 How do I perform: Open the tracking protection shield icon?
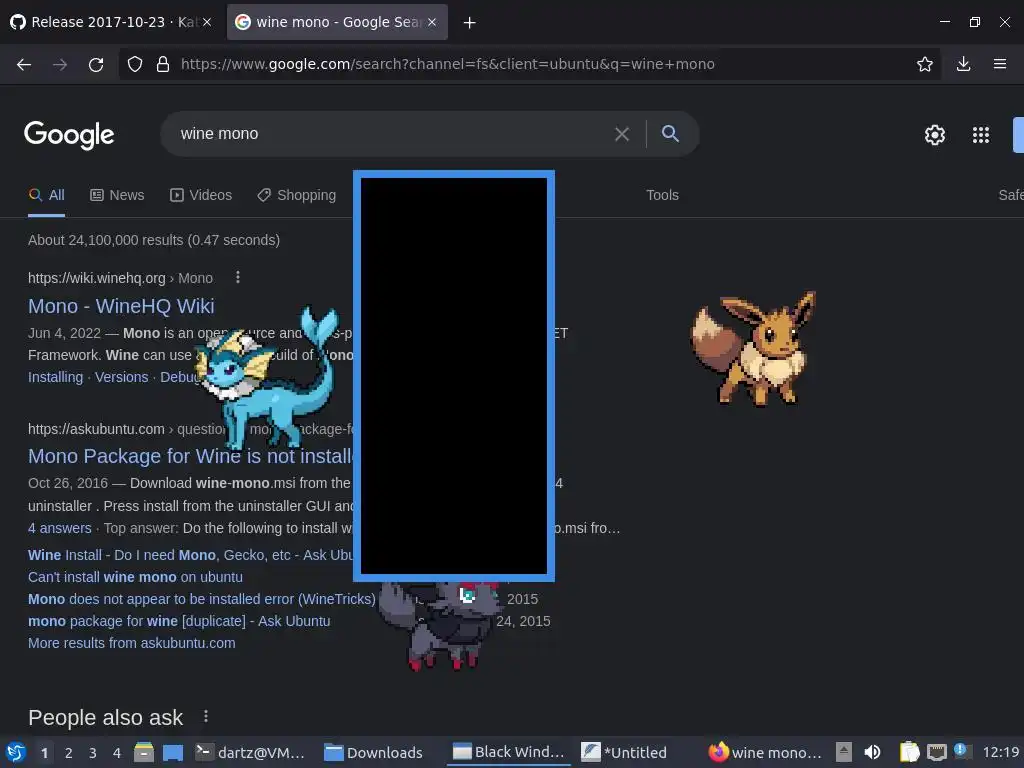(135, 64)
